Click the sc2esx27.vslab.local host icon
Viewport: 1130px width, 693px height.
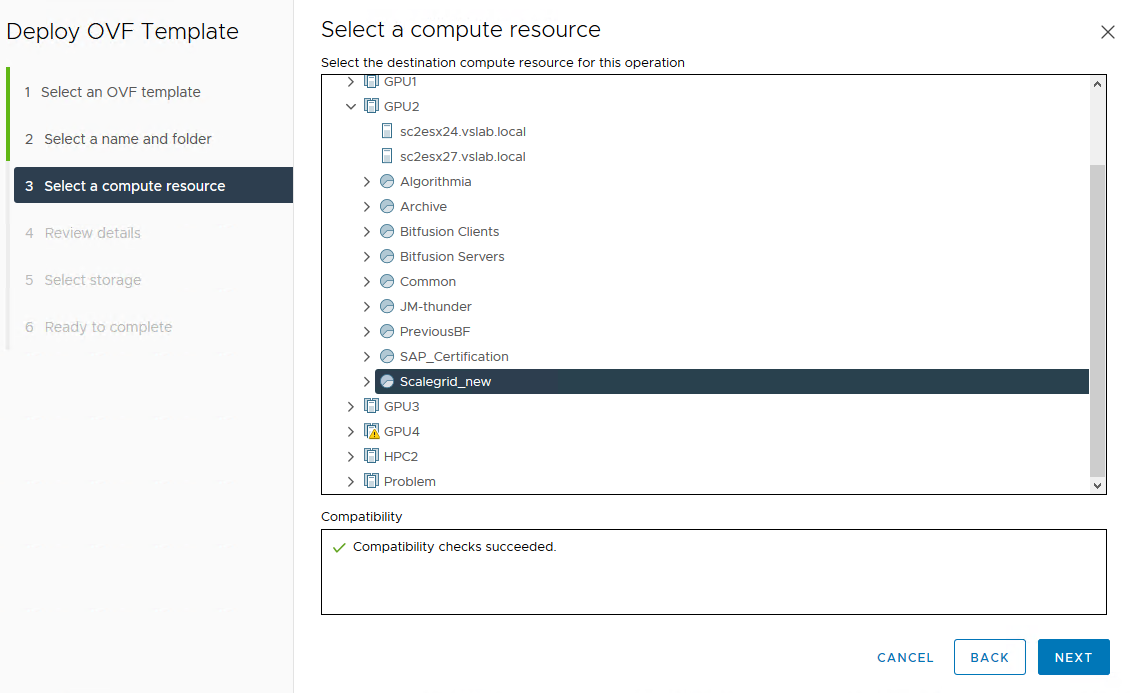tap(387, 156)
